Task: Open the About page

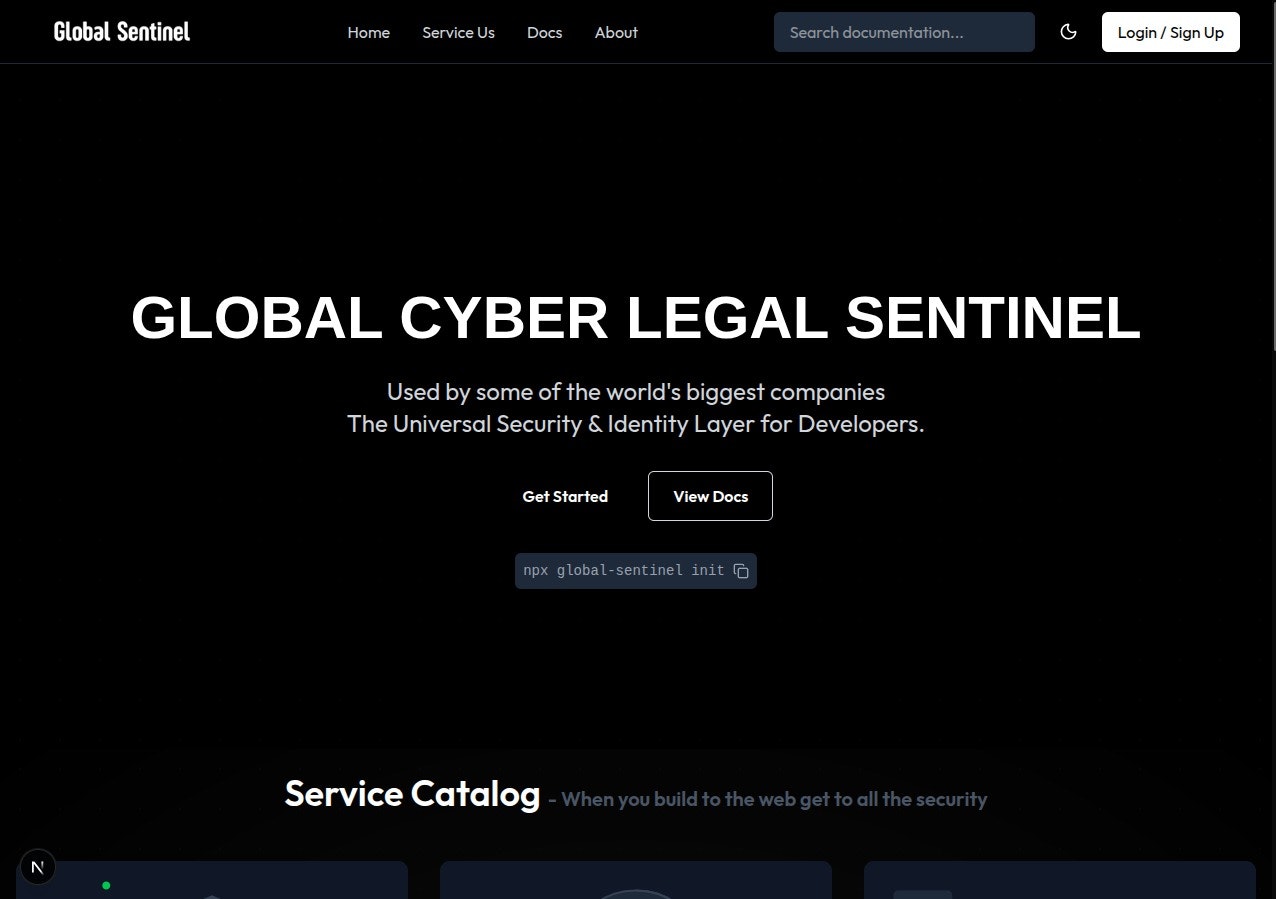Action: pos(616,32)
